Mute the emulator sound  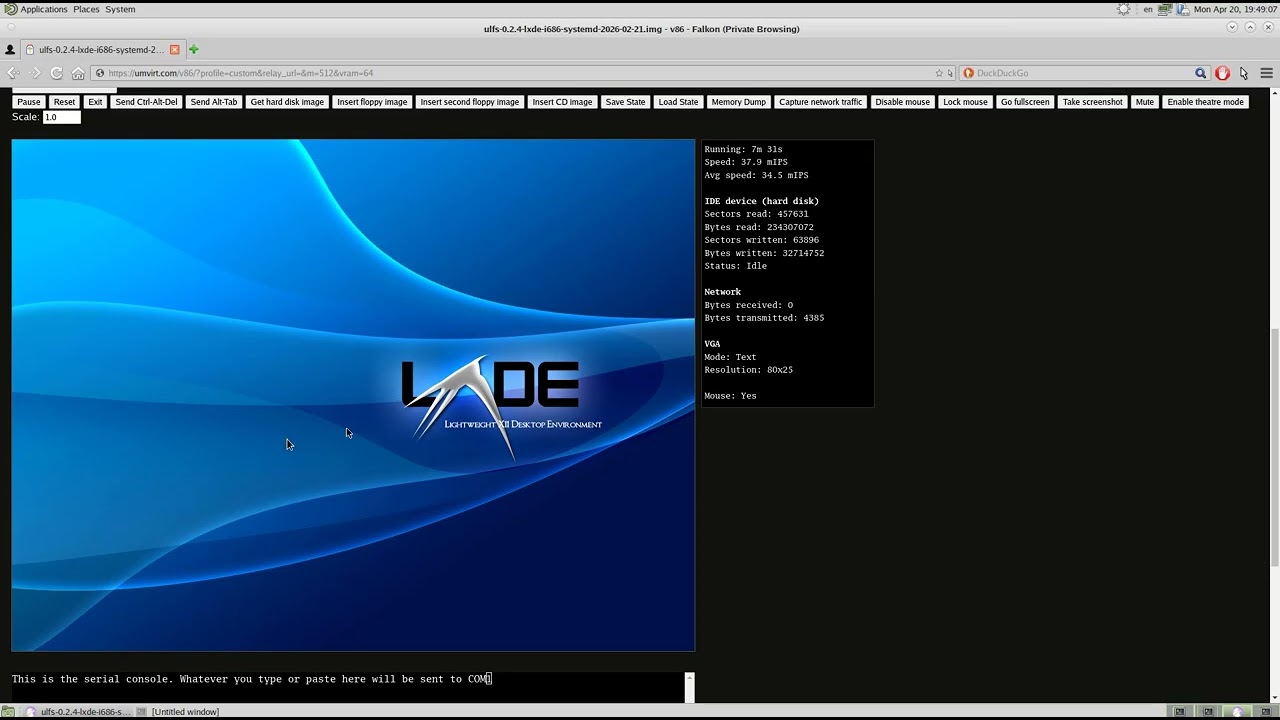1145,102
